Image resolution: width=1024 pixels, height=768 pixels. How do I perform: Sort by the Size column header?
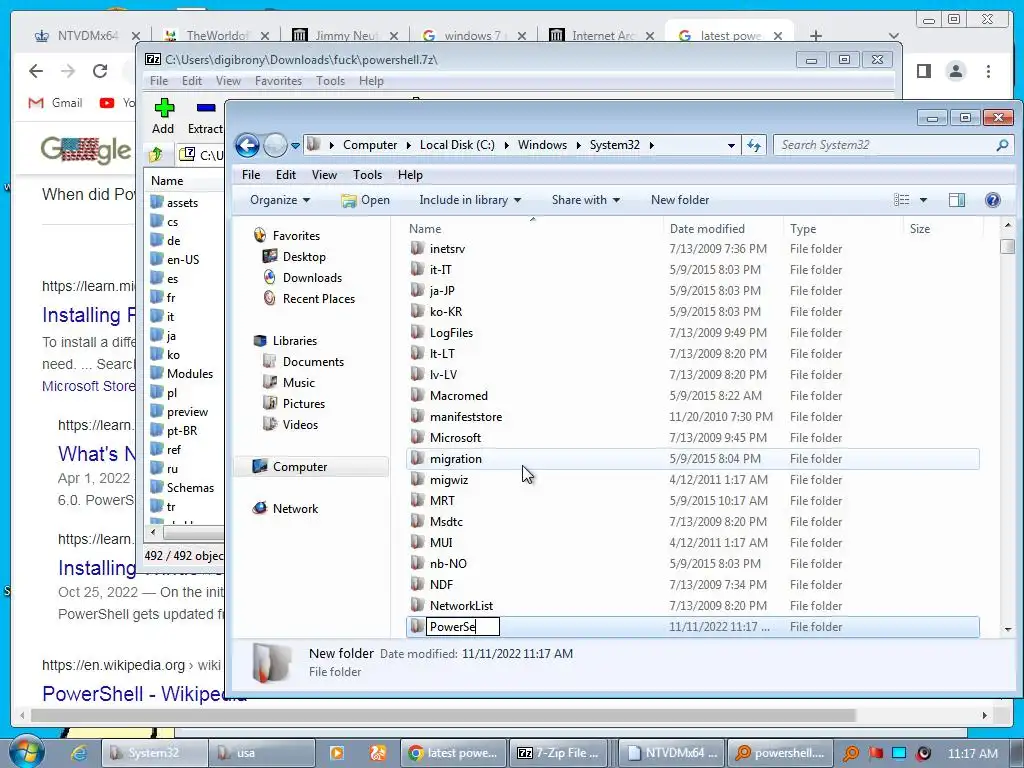[x=920, y=229]
